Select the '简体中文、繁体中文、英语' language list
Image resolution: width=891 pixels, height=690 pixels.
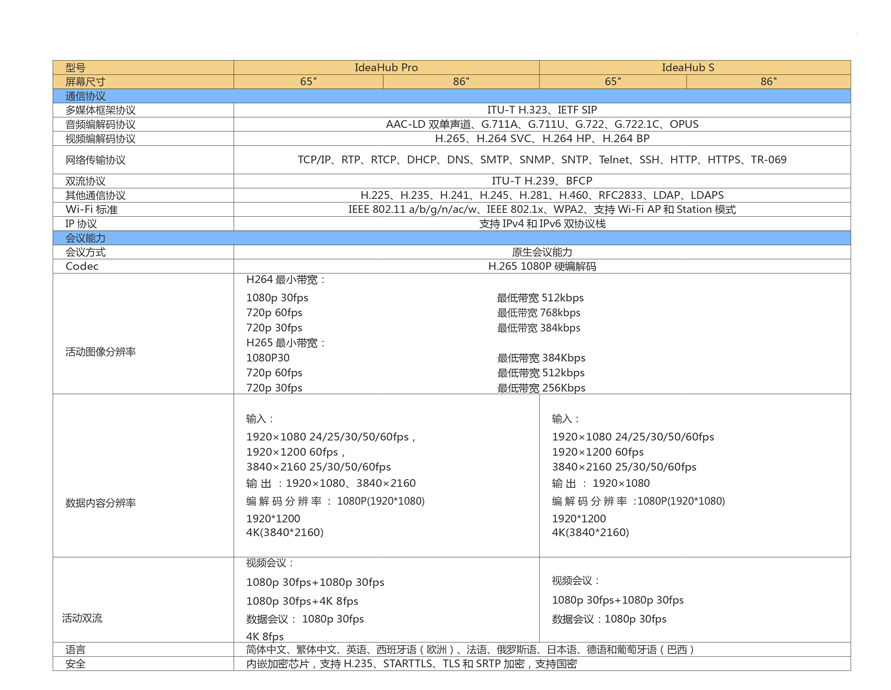pyautogui.click(x=470, y=650)
